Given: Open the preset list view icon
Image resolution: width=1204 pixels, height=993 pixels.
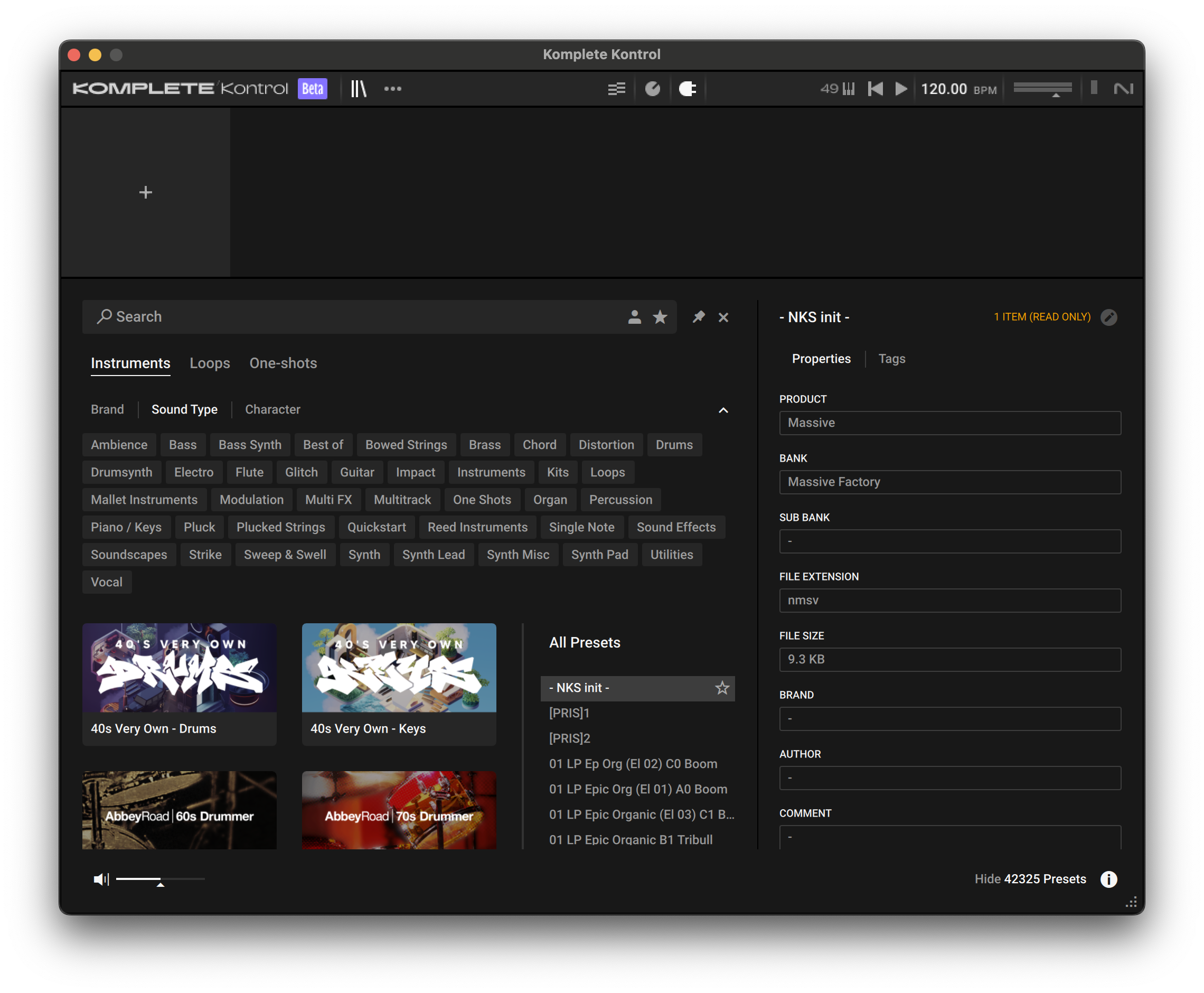Looking at the screenshot, I should pyautogui.click(x=616, y=89).
